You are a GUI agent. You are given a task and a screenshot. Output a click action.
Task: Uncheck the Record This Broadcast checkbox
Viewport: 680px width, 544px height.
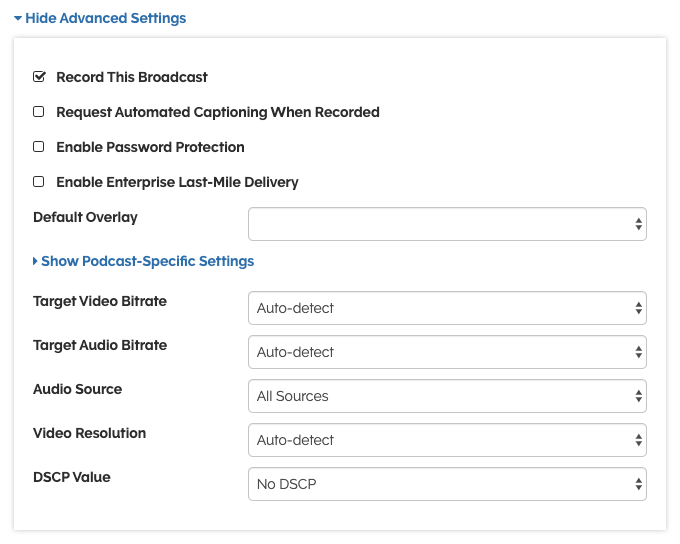pyautogui.click(x=39, y=77)
